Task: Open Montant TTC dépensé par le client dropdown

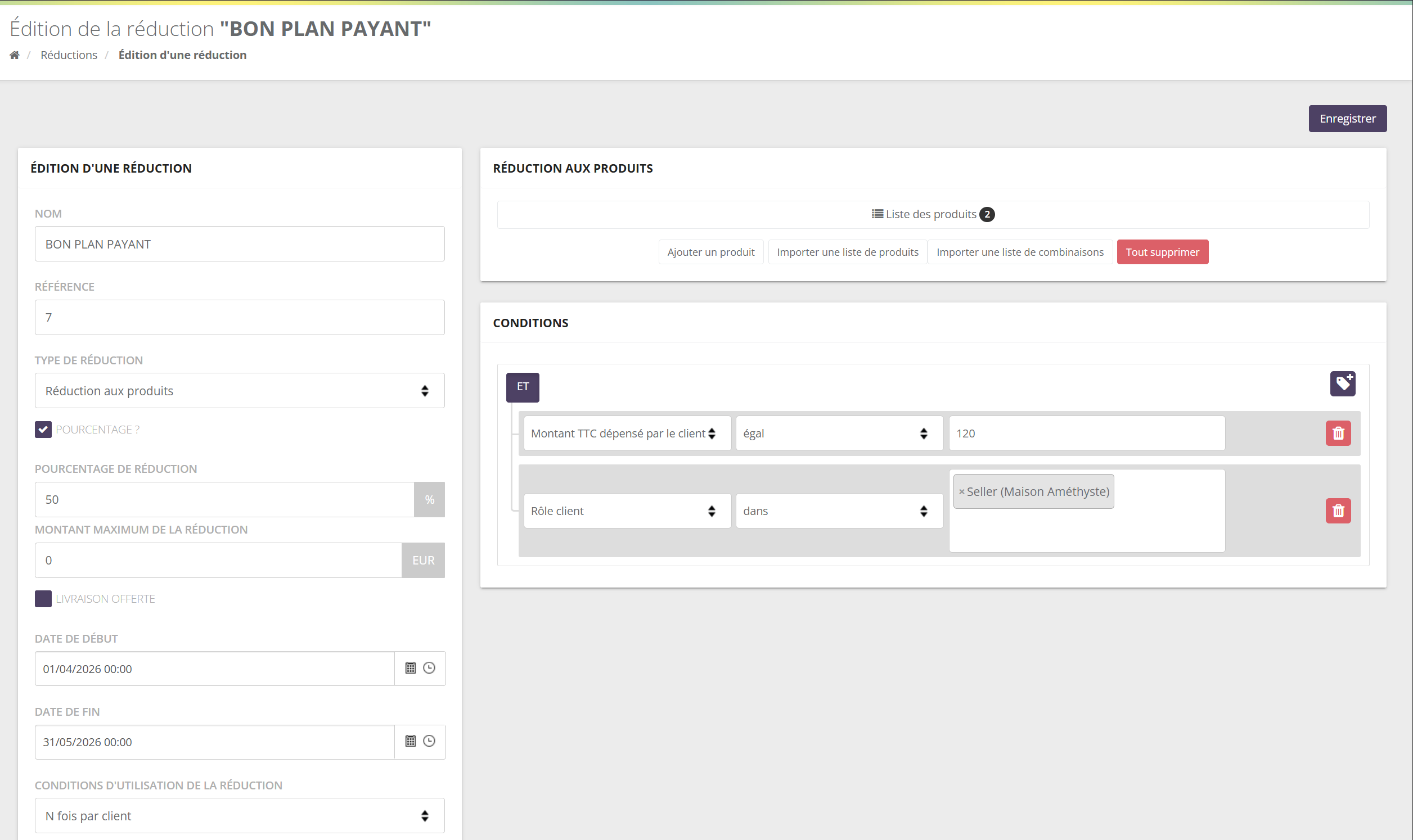Action: (x=627, y=433)
